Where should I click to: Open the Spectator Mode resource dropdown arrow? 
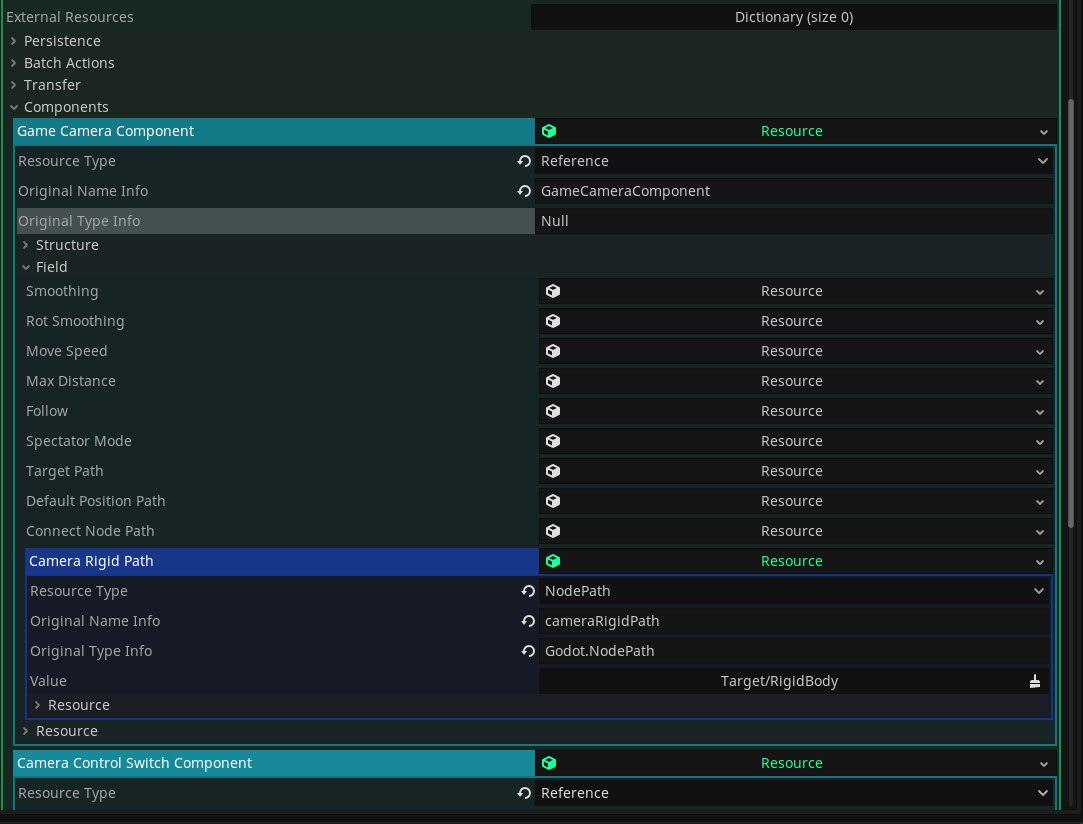tap(1039, 442)
